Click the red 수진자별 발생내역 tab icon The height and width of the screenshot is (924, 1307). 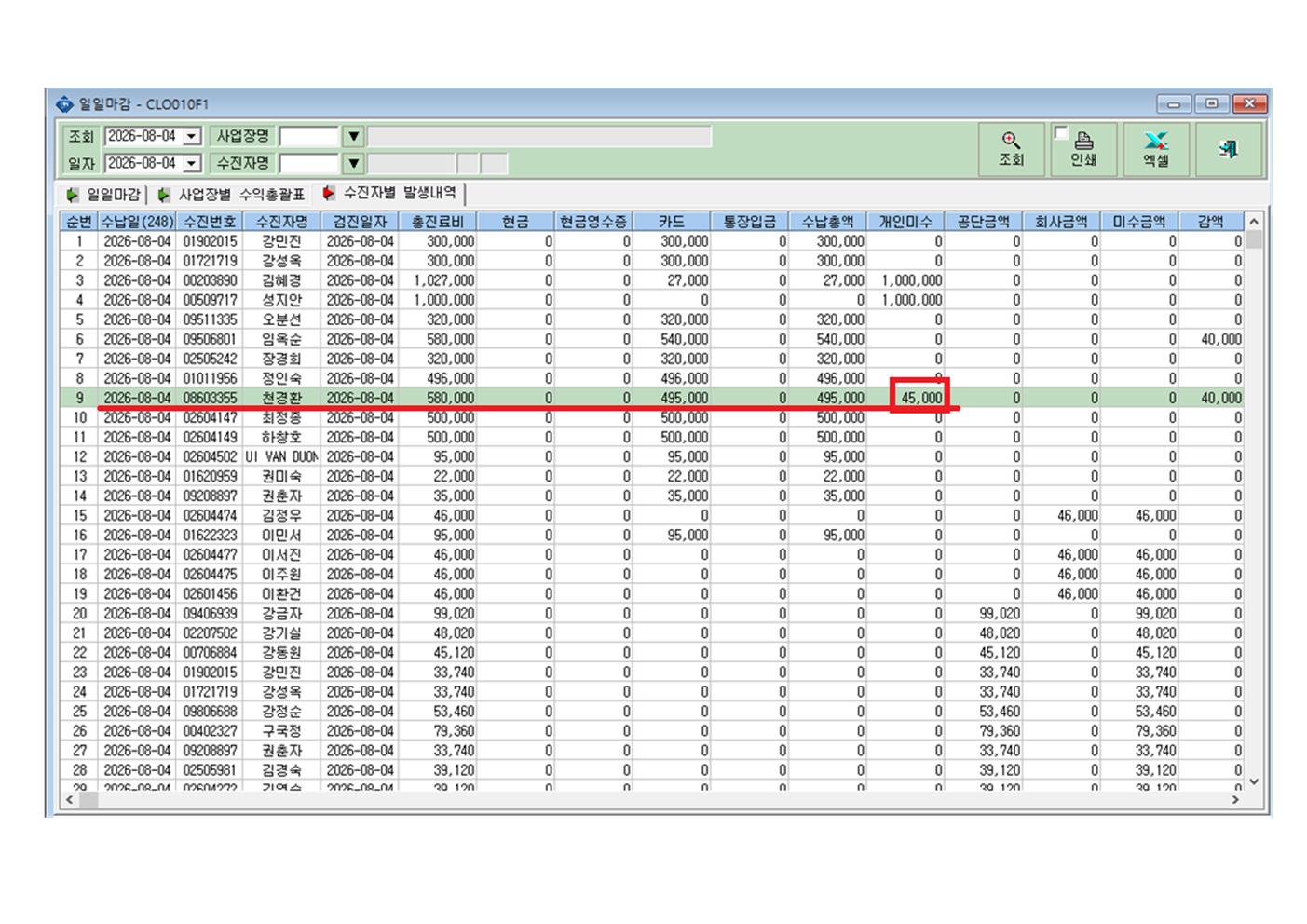click(329, 193)
